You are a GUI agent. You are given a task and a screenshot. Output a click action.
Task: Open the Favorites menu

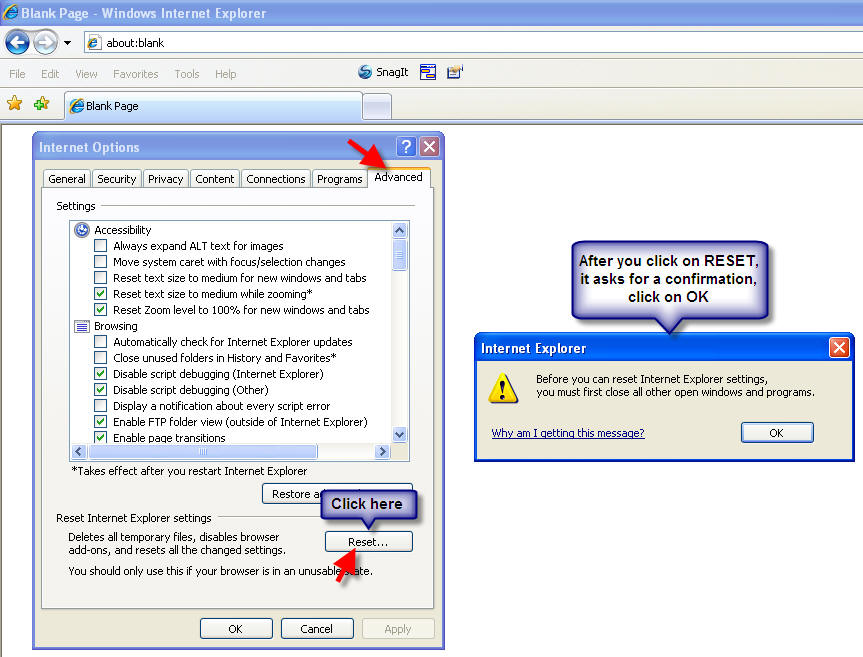pos(135,74)
